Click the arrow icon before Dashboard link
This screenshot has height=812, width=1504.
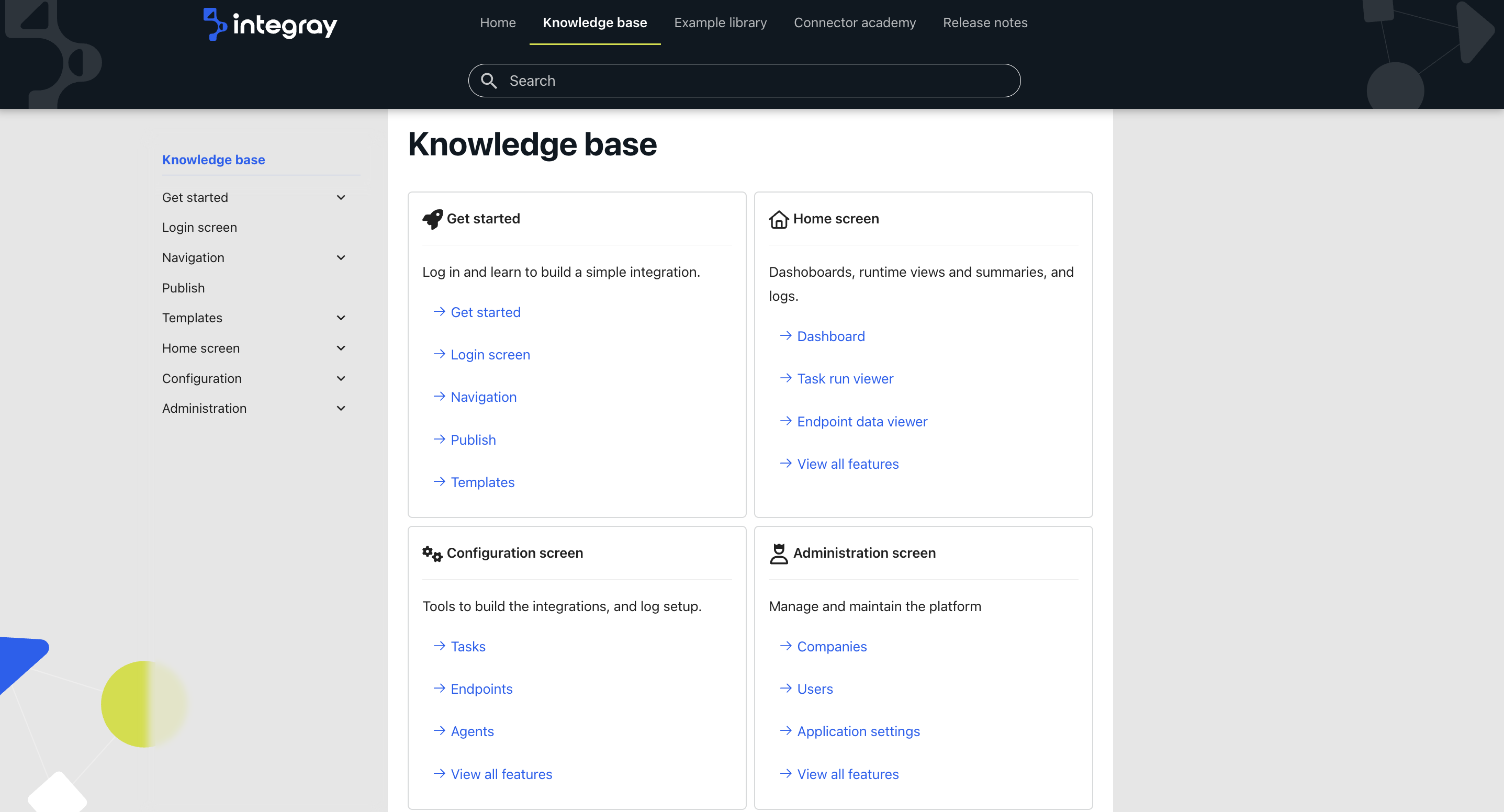(x=786, y=336)
